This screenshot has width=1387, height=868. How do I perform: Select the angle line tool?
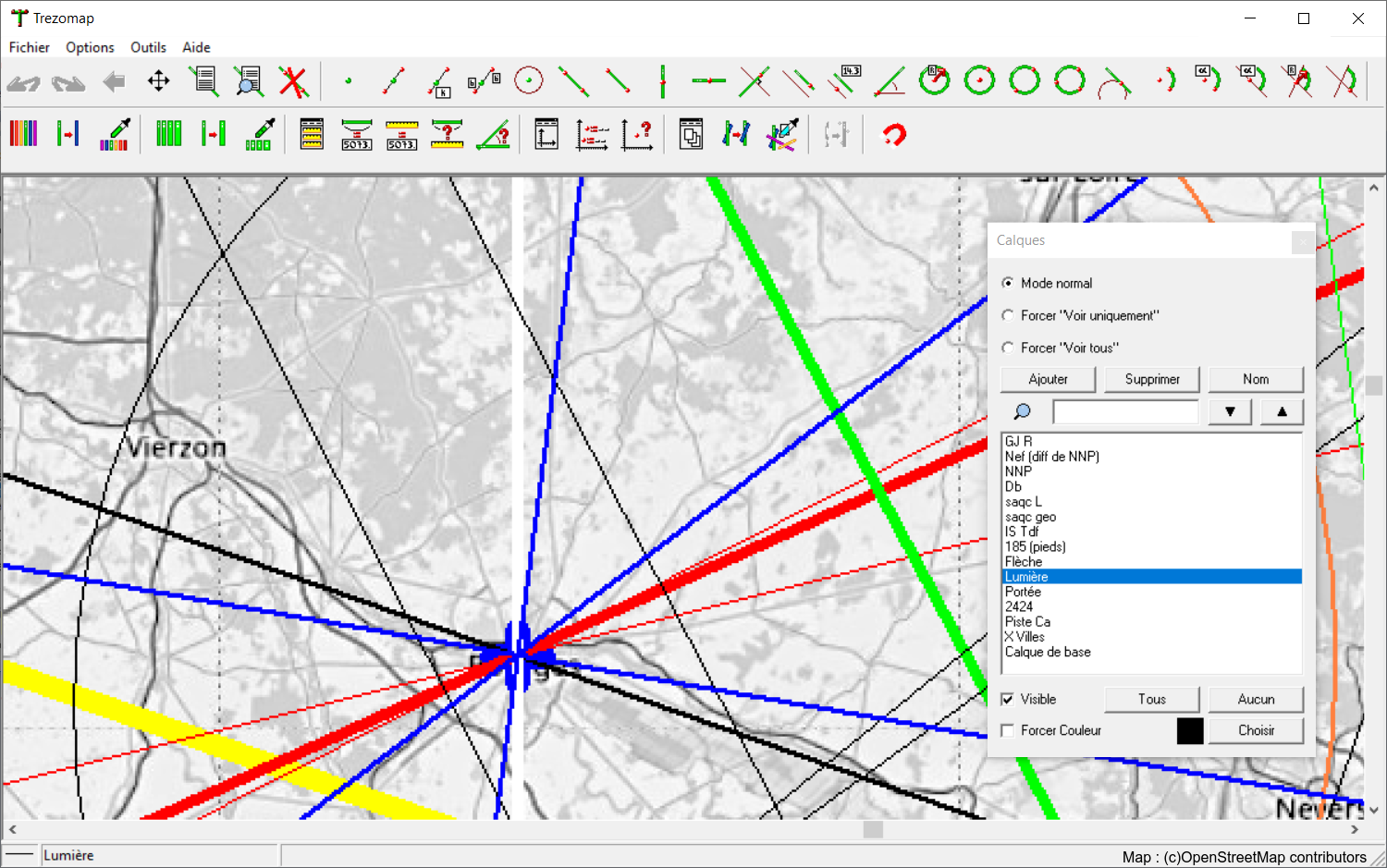click(890, 81)
